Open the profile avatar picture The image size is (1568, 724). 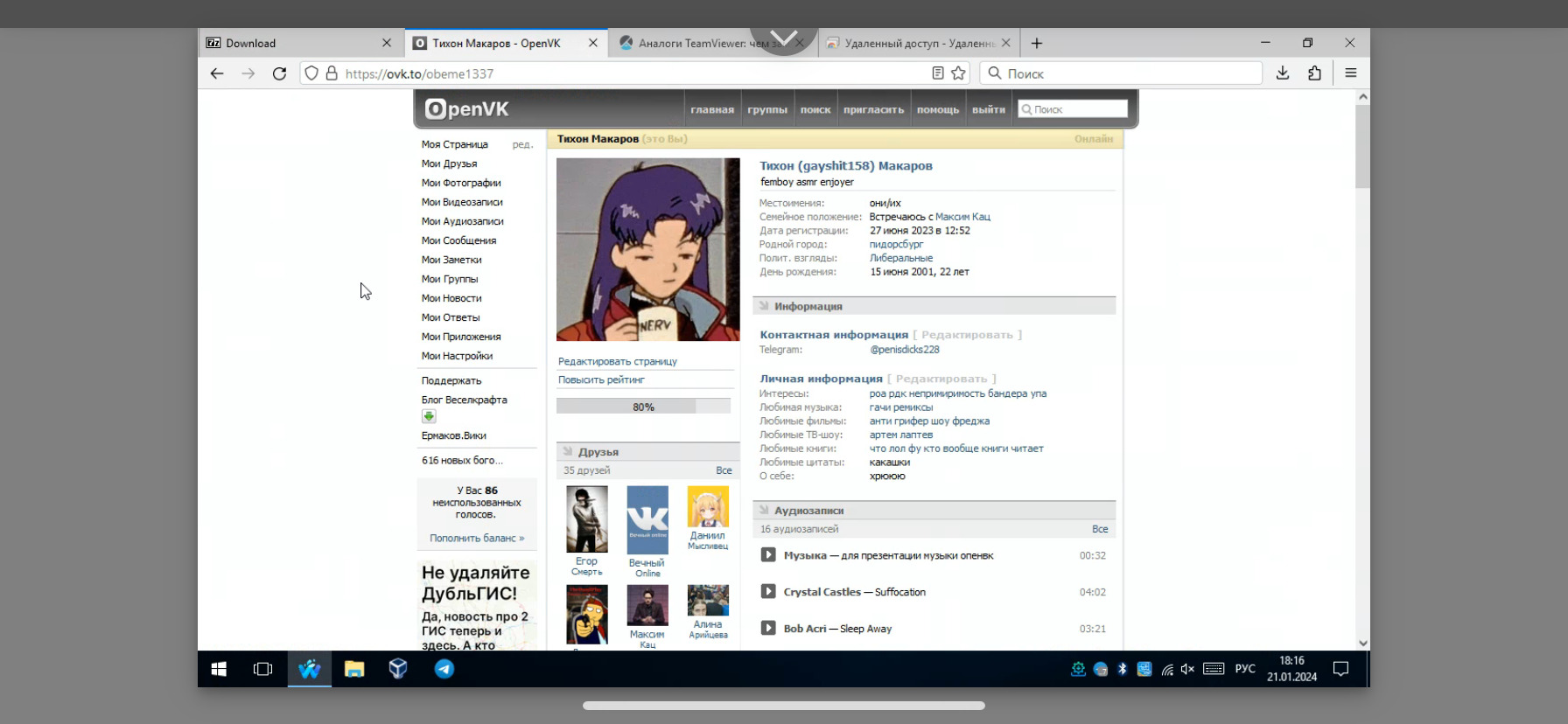648,249
